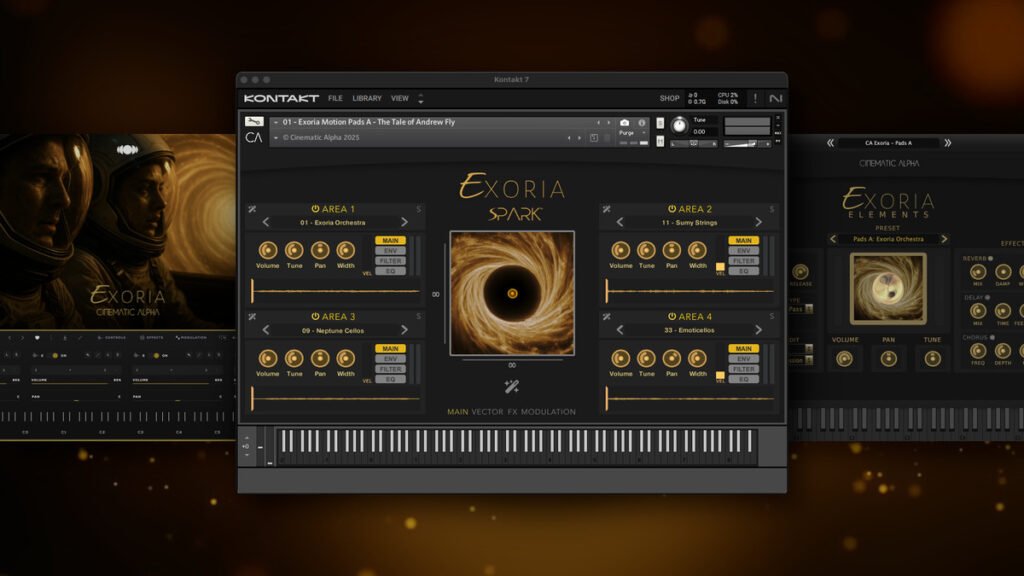Open the LIBRARY menu in Kontakt

click(x=366, y=98)
